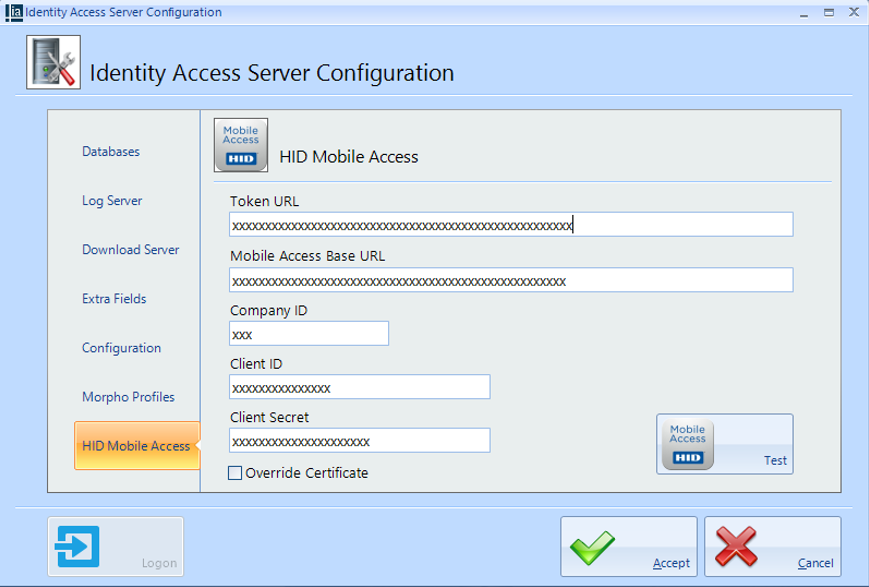
Task: Click the Override Certificate label
Action: click(x=306, y=473)
